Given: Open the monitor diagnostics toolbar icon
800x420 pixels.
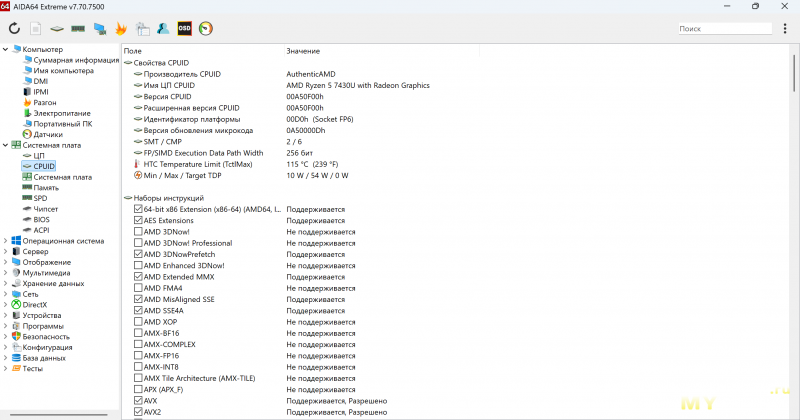Looking at the screenshot, I should tap(100, 29).
